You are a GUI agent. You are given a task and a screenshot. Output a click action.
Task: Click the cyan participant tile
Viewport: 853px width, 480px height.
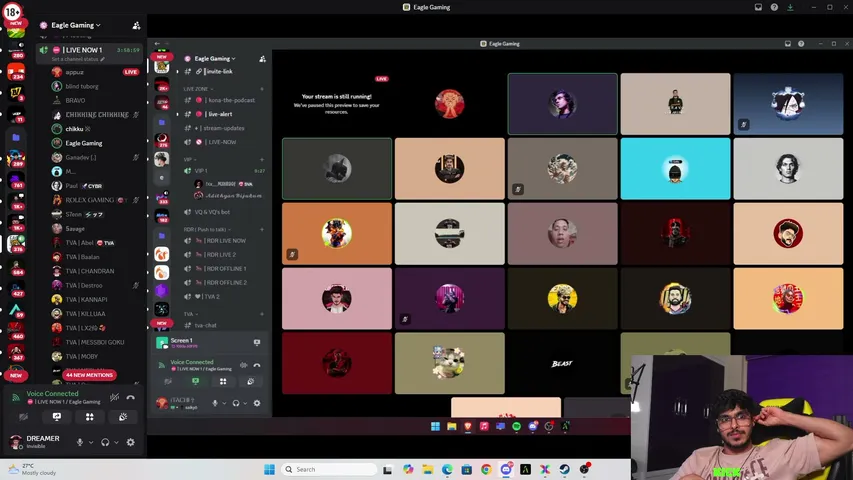[x=675, y=169]
